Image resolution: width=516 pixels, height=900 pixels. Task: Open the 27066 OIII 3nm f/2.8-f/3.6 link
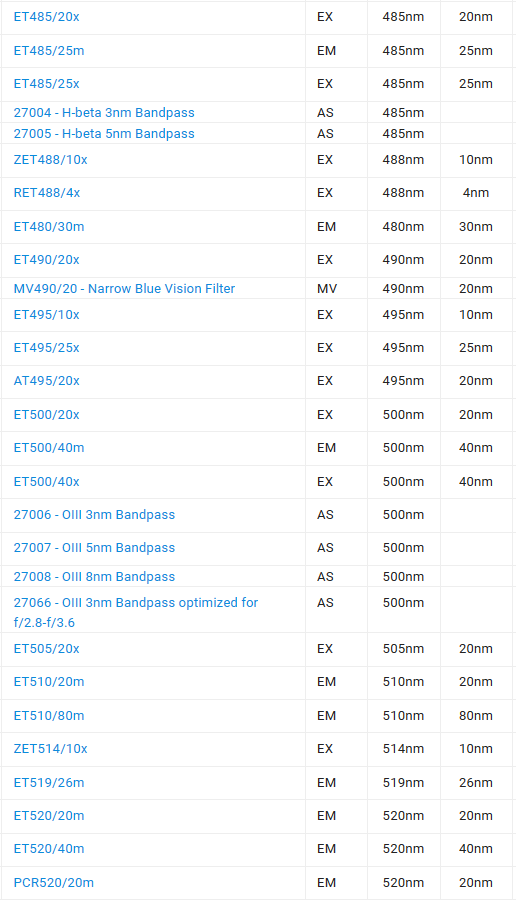click(x=135, y=612)
